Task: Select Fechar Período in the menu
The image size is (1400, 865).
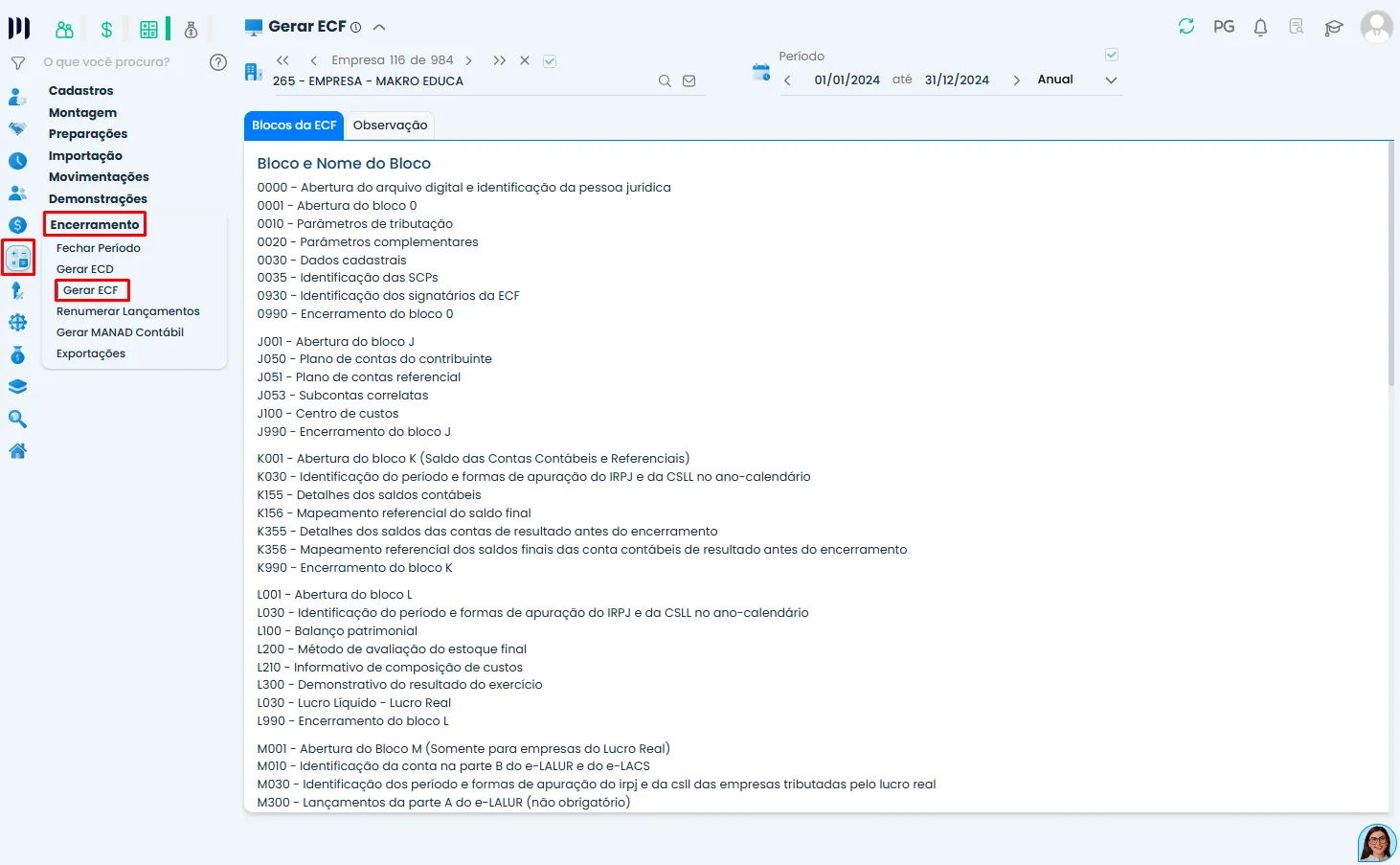Action: pyautogui.click(x=98, y=247)
